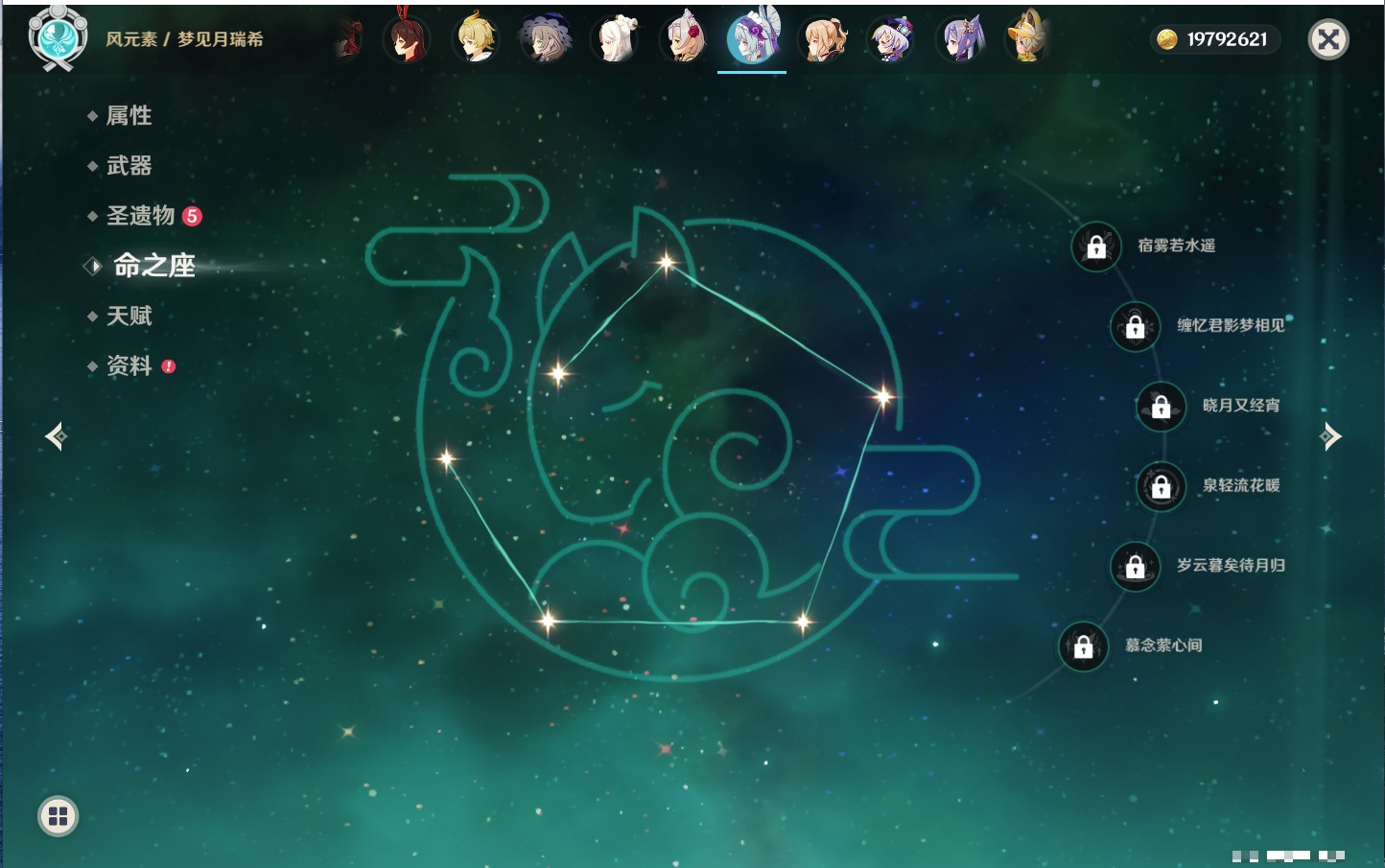The image size is (1385, 868).
Task: Click the constellation name 晓月又经宵
Action: [1241, 405]
